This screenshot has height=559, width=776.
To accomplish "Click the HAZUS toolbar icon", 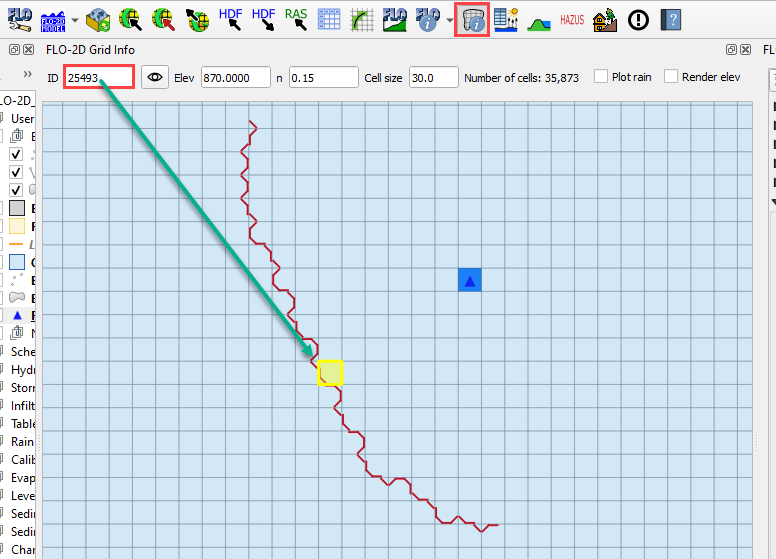I will 572,19.
